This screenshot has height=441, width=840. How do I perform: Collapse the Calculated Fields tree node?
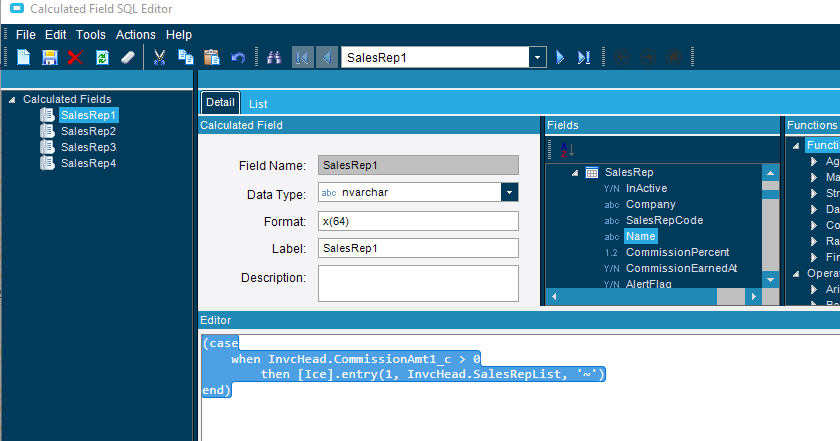[x=12, y=100]
